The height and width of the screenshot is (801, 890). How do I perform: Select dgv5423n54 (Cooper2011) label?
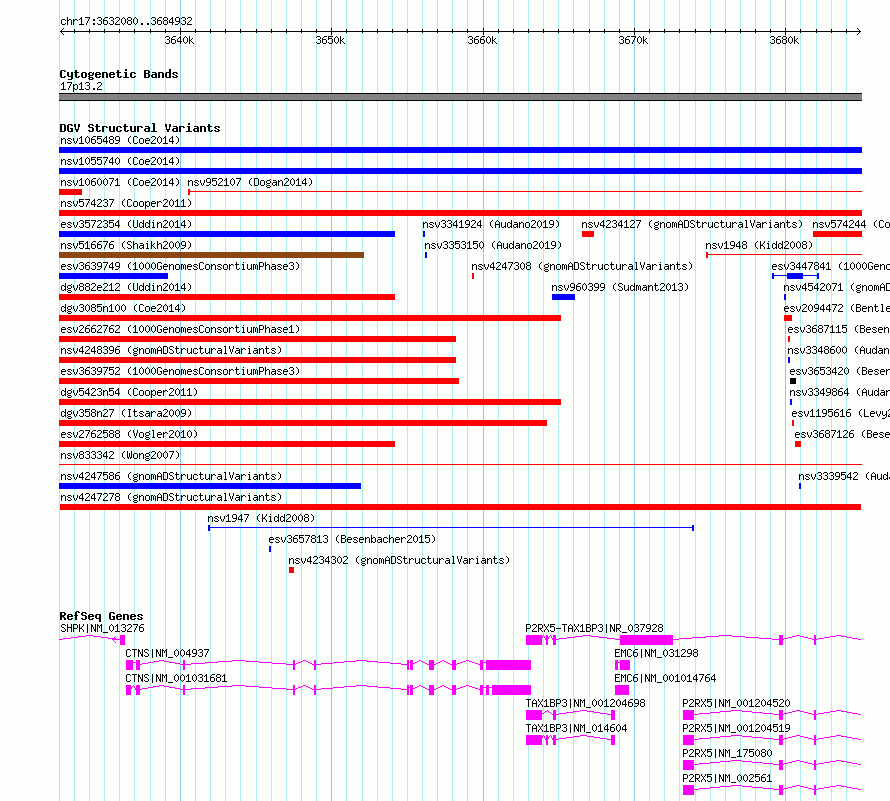129,392
